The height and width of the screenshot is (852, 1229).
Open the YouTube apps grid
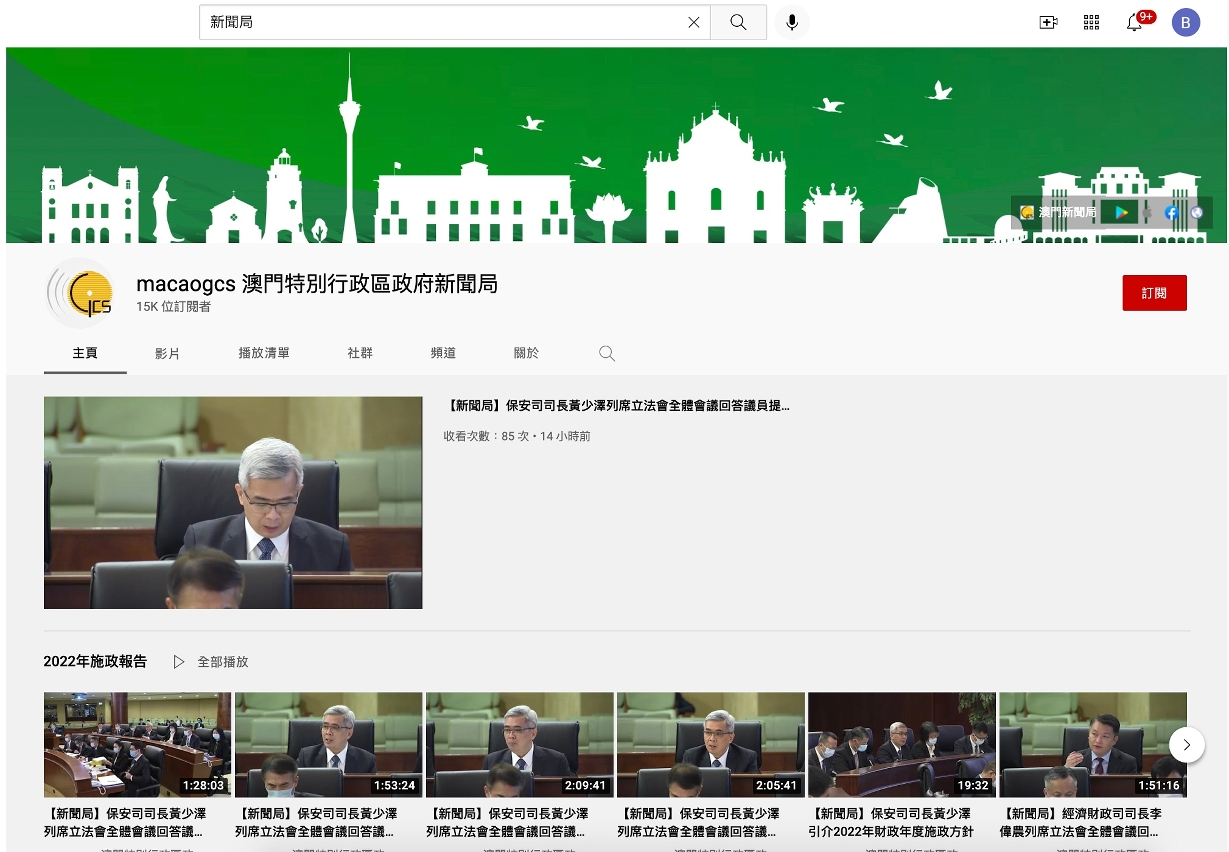[1091, 22]
